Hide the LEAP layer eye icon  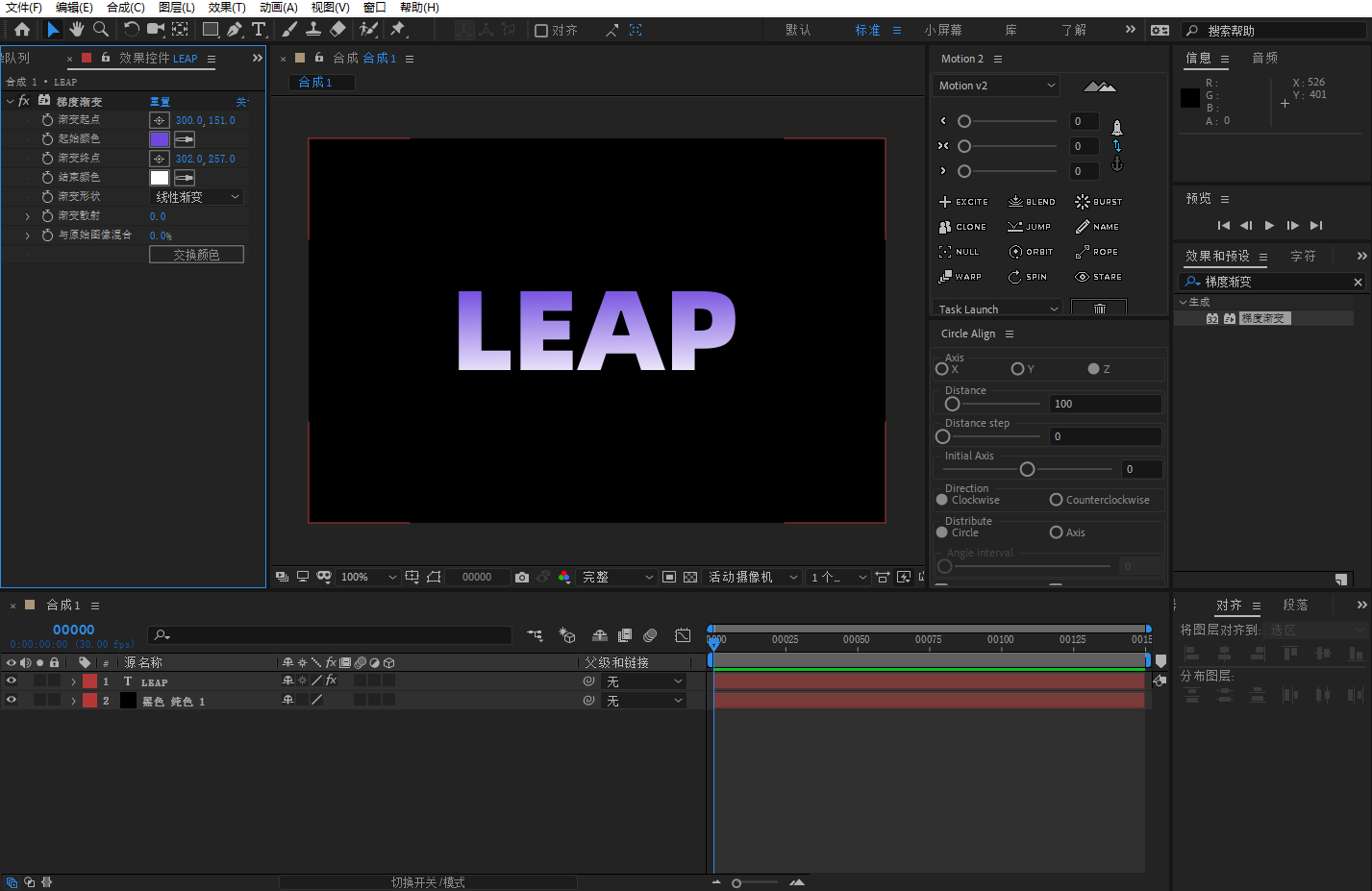click(12, 681)
